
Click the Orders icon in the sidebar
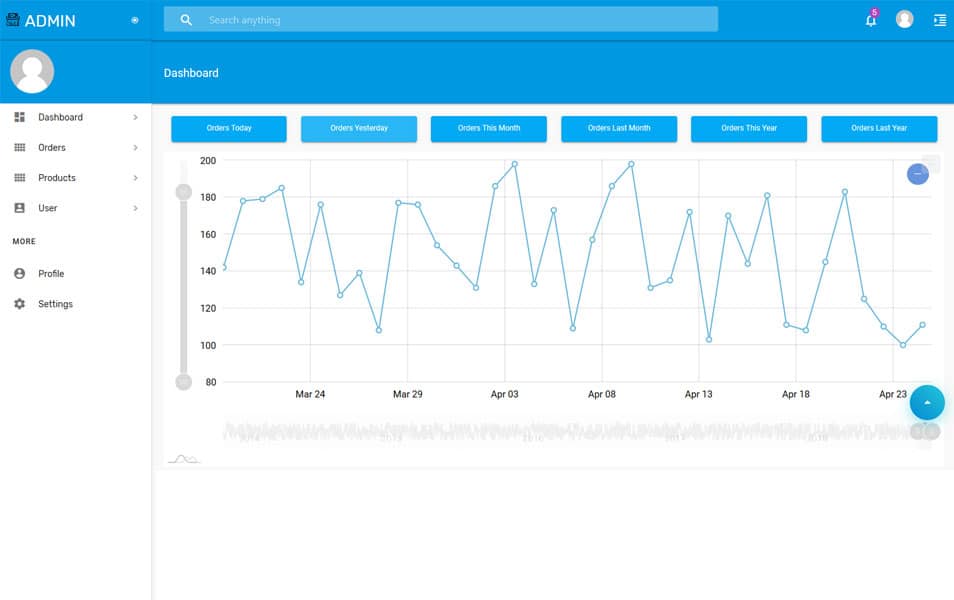click(19, 147)
